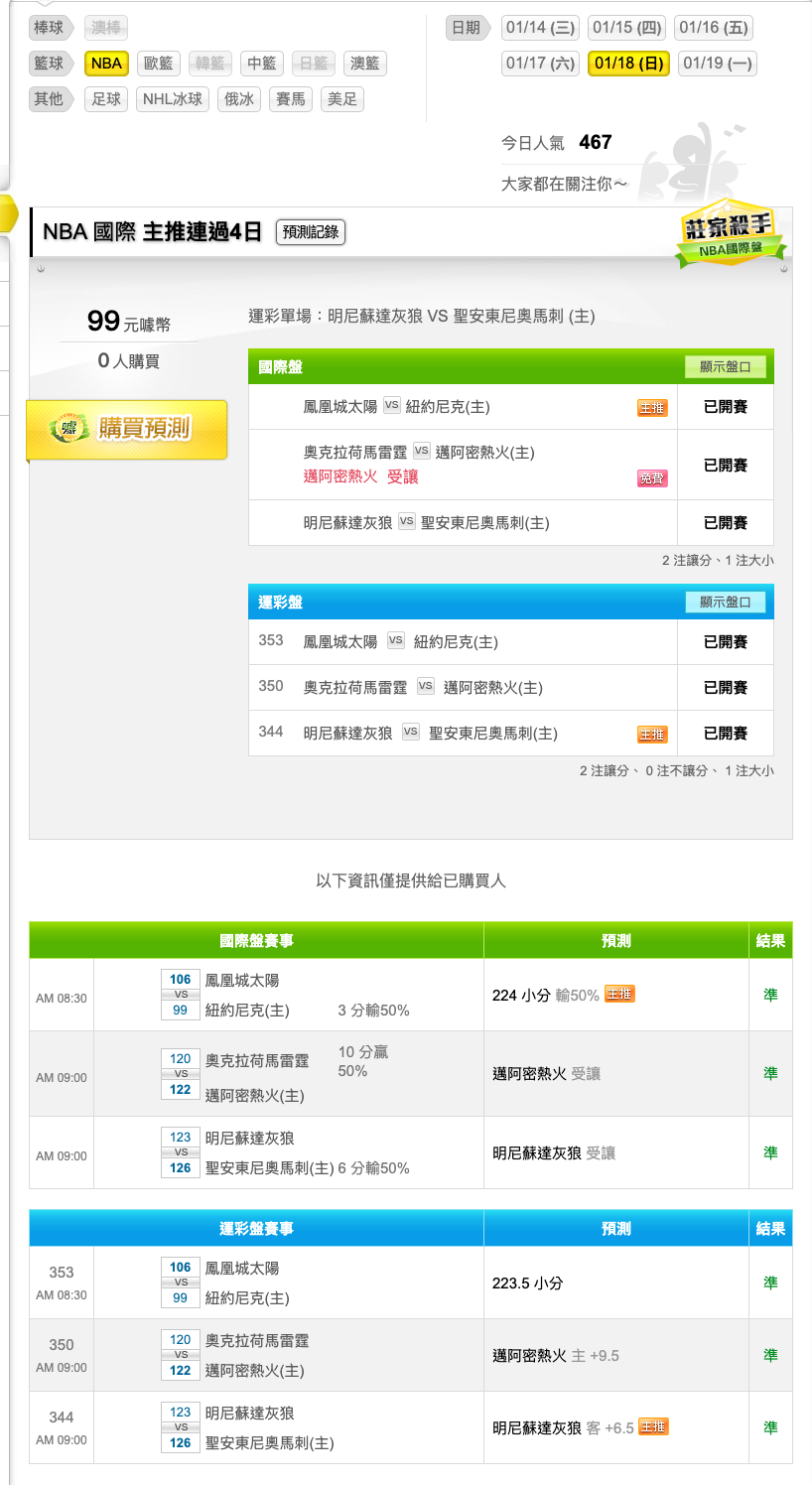Show odds for the 運彩盤 section

[x=725, y=603]
